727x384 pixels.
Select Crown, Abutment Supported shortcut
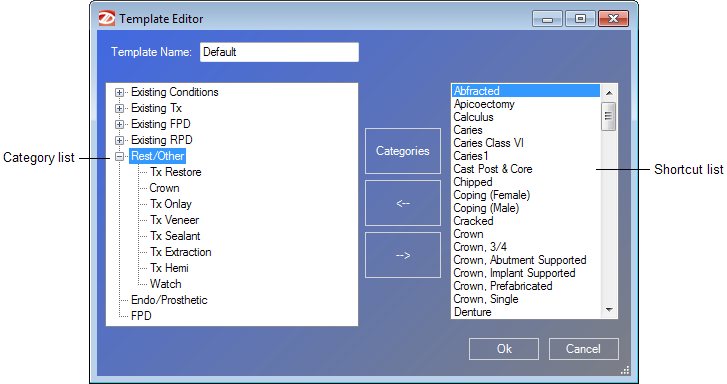[x=520, y=260]
